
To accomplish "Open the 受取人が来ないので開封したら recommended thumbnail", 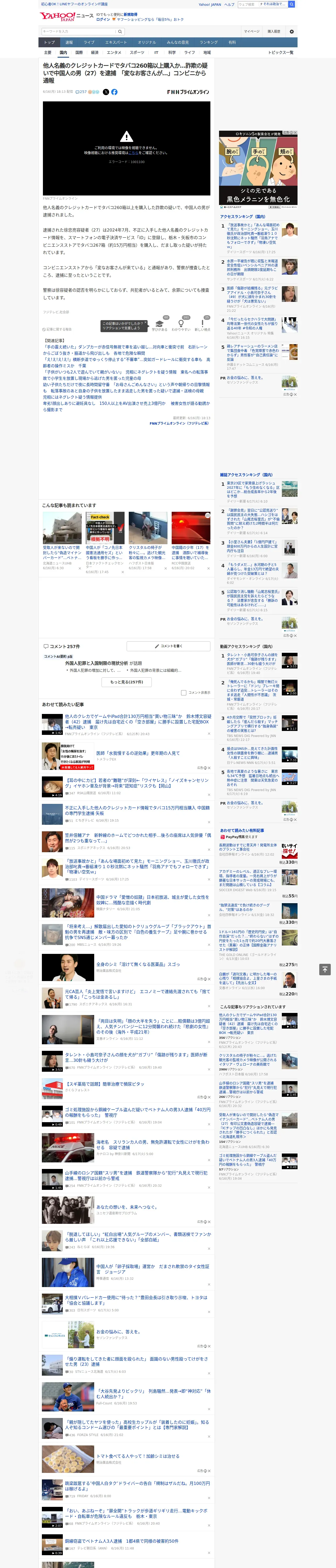I will 62,528.
